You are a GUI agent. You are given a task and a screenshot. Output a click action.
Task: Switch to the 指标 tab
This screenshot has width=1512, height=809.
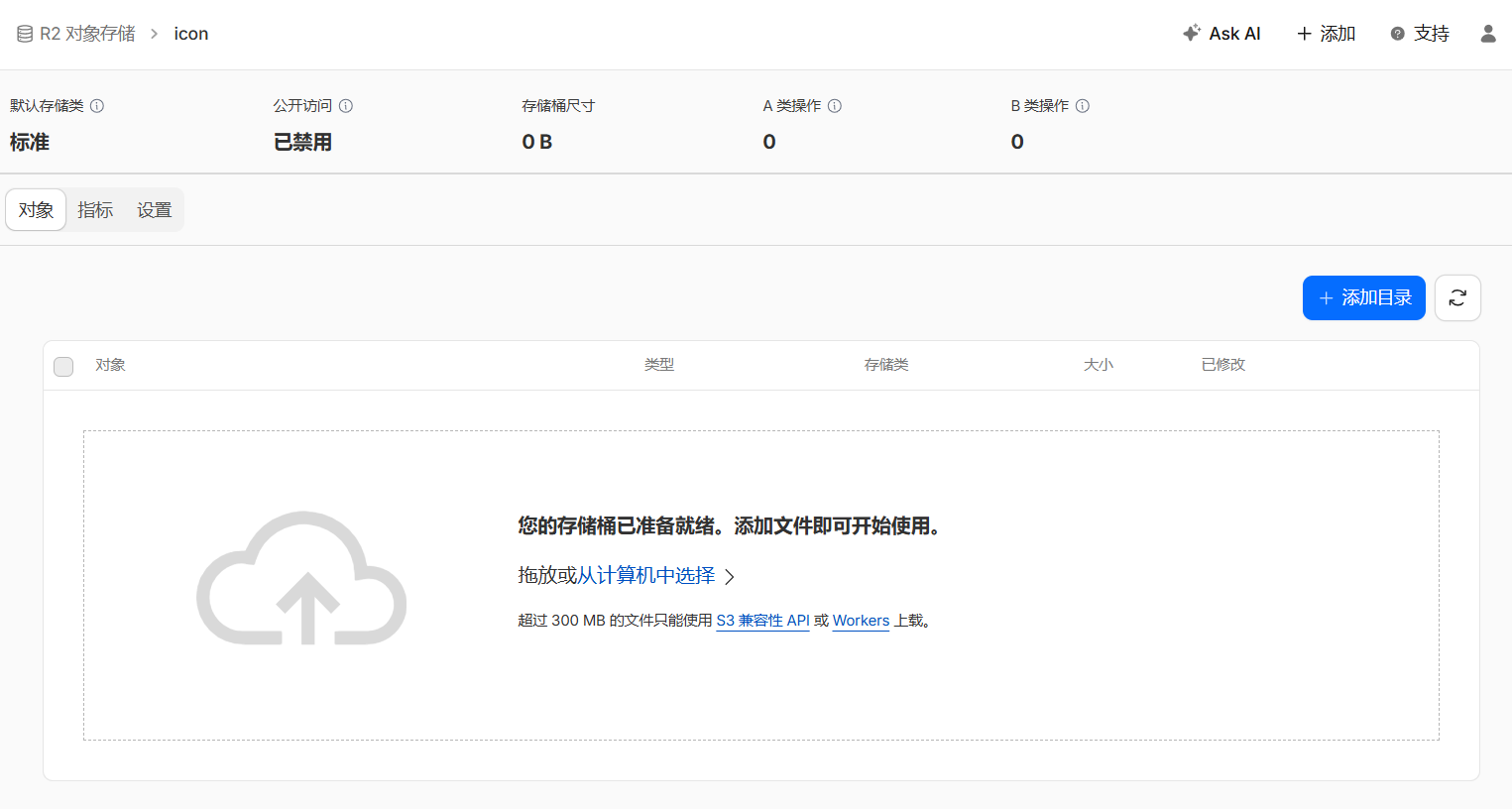click(x=95, y=210)
